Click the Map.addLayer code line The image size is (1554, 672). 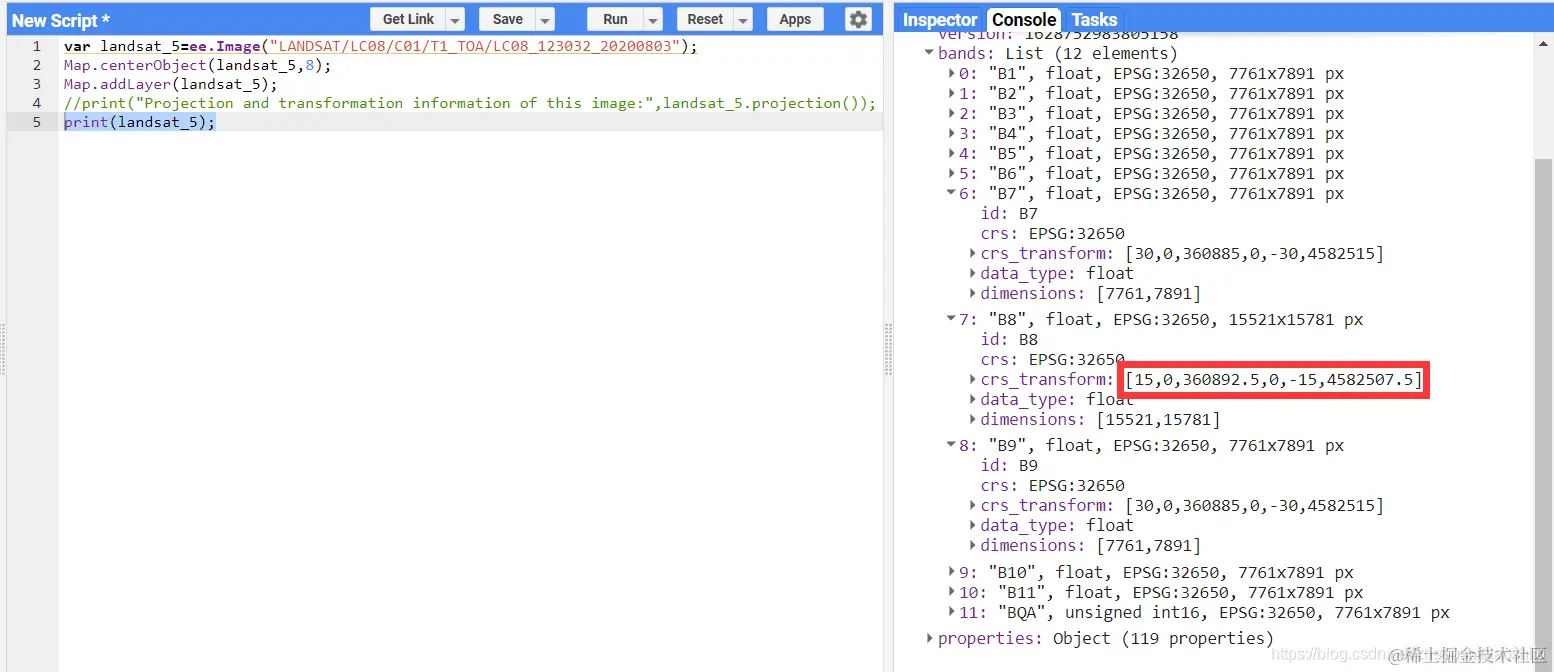coord(170,84)
